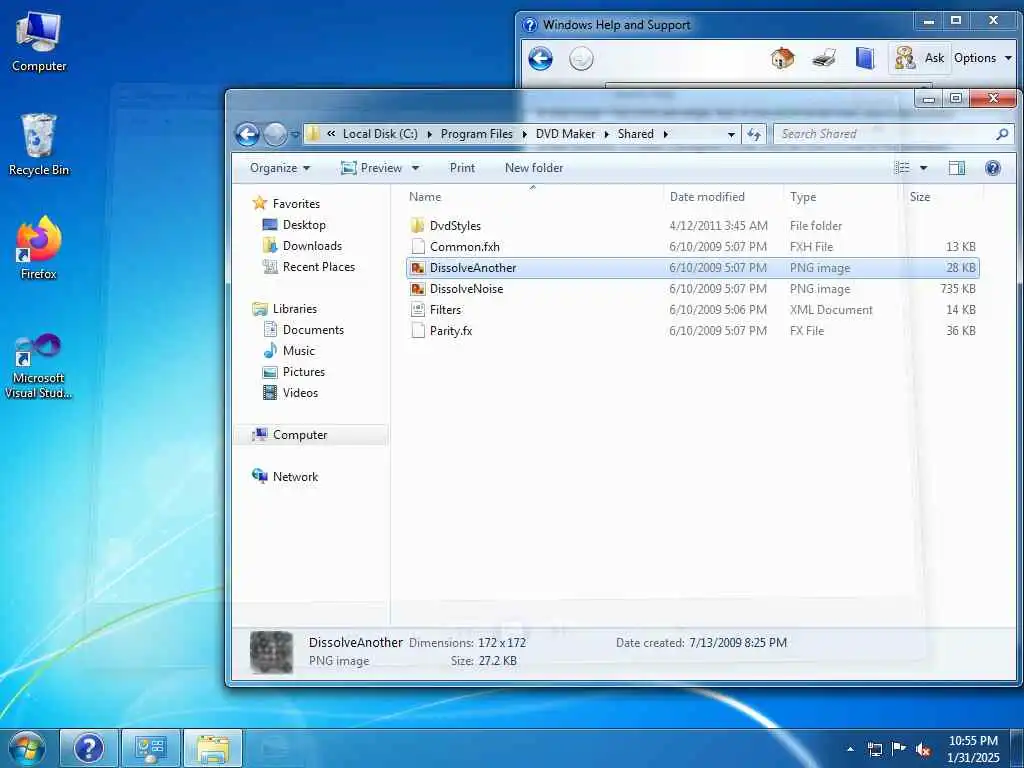Sort by Type column header
The image size is (1024, 768).
tap(803, 197)
